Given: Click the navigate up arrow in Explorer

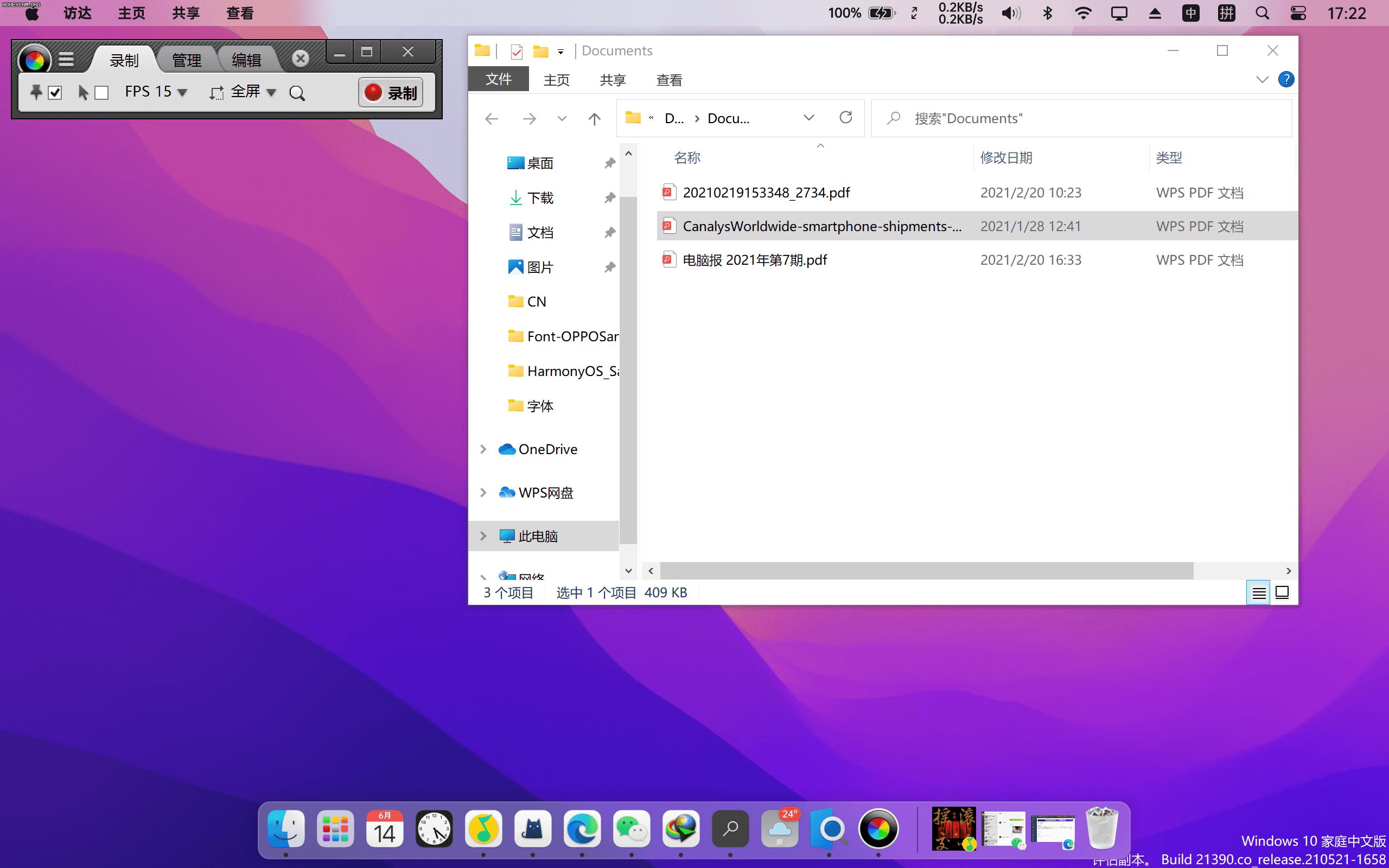Looking at the screenshot, I should [x=594, y=119].
